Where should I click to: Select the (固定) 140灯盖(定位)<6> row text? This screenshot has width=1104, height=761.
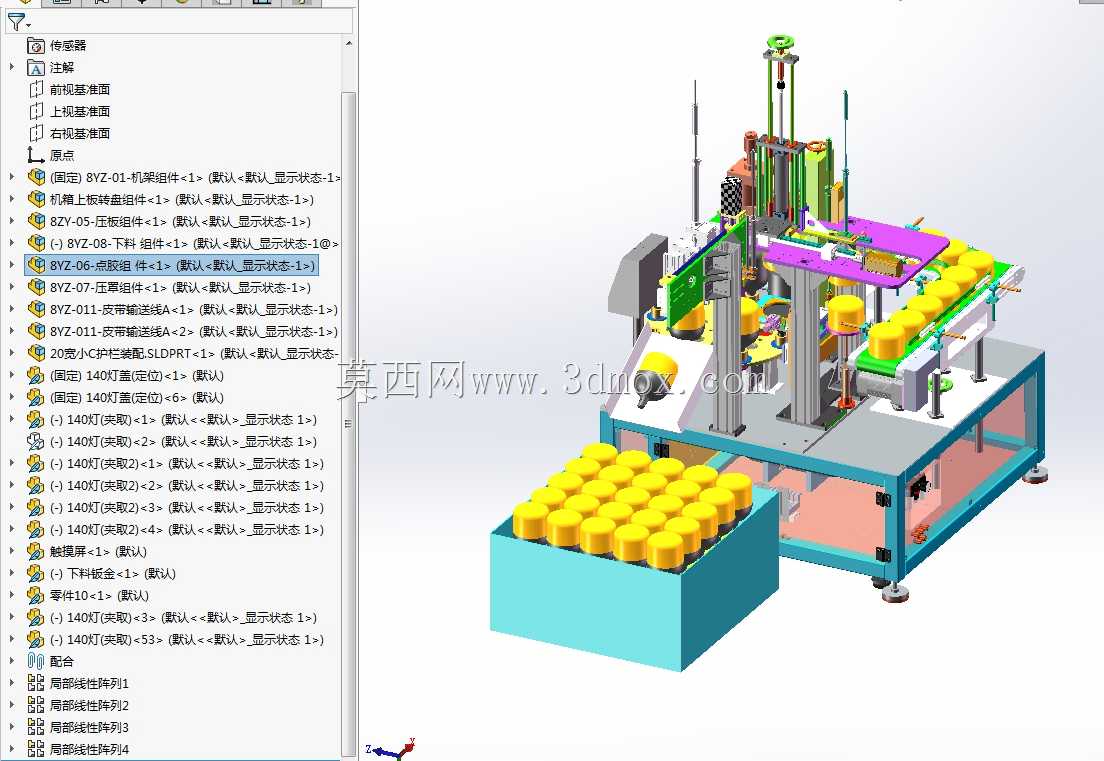[137, 397]
